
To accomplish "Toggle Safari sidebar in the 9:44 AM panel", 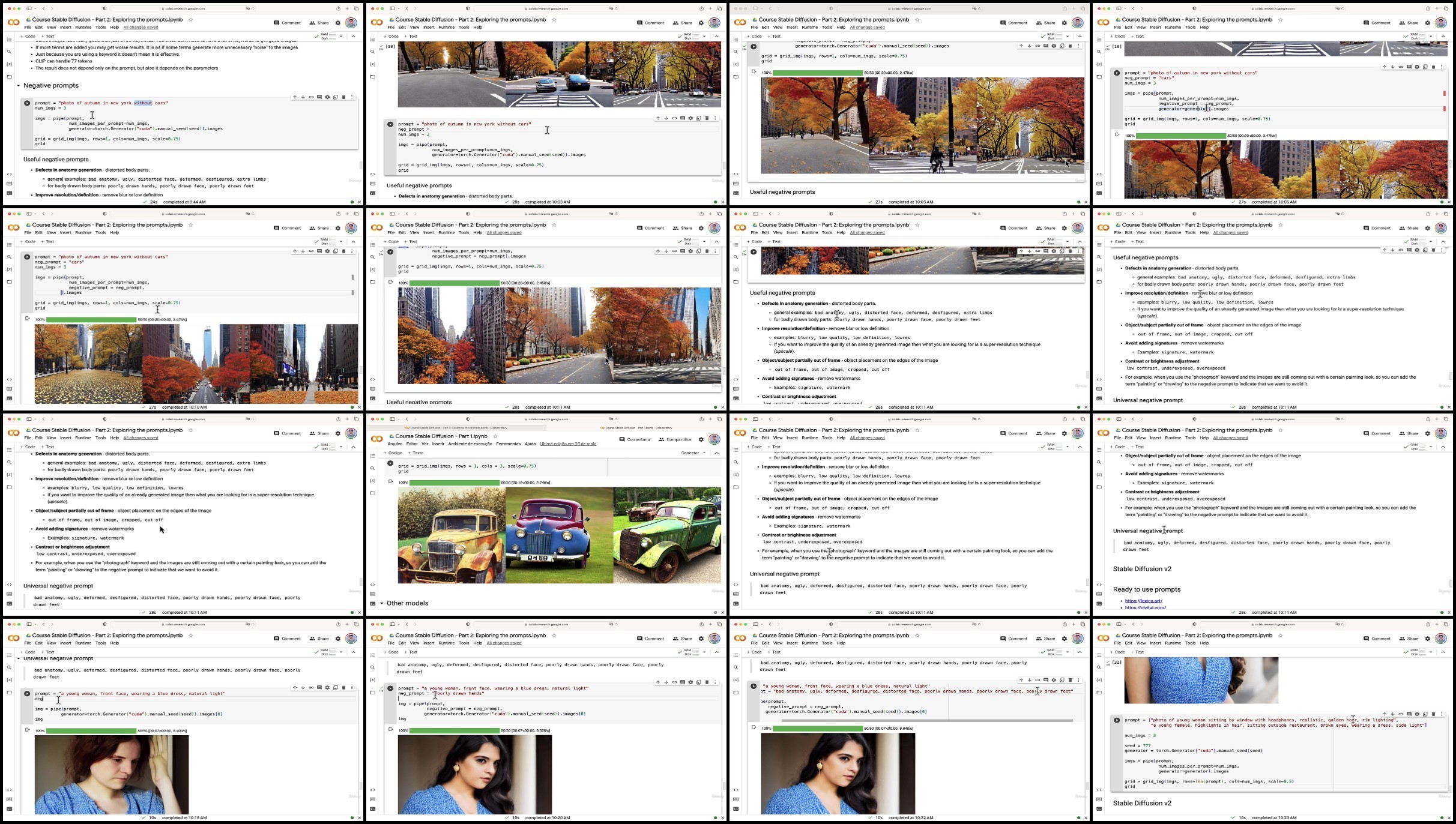I will [30, 8].
